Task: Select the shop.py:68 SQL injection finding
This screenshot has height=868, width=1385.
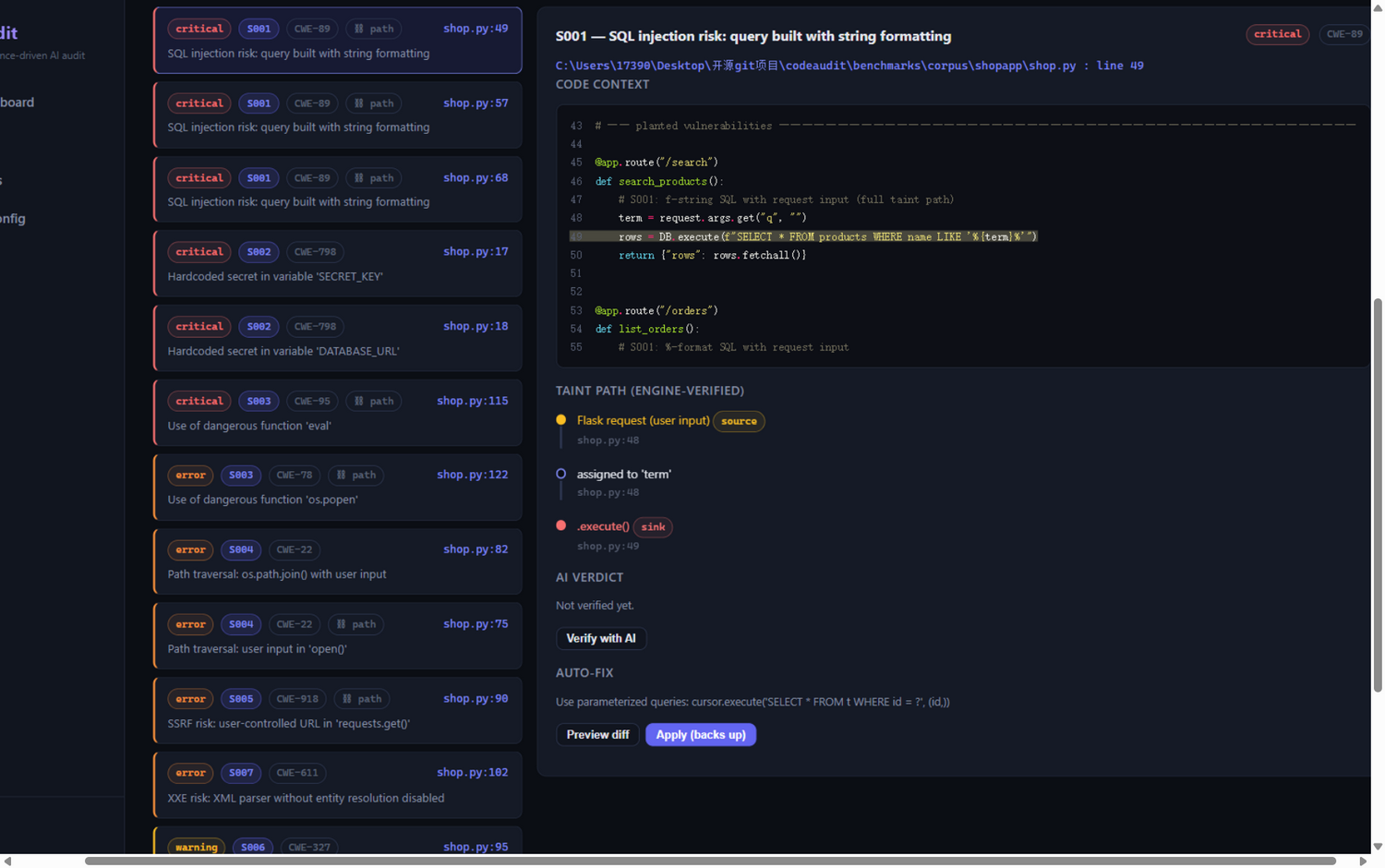Action: pos(337,189)
